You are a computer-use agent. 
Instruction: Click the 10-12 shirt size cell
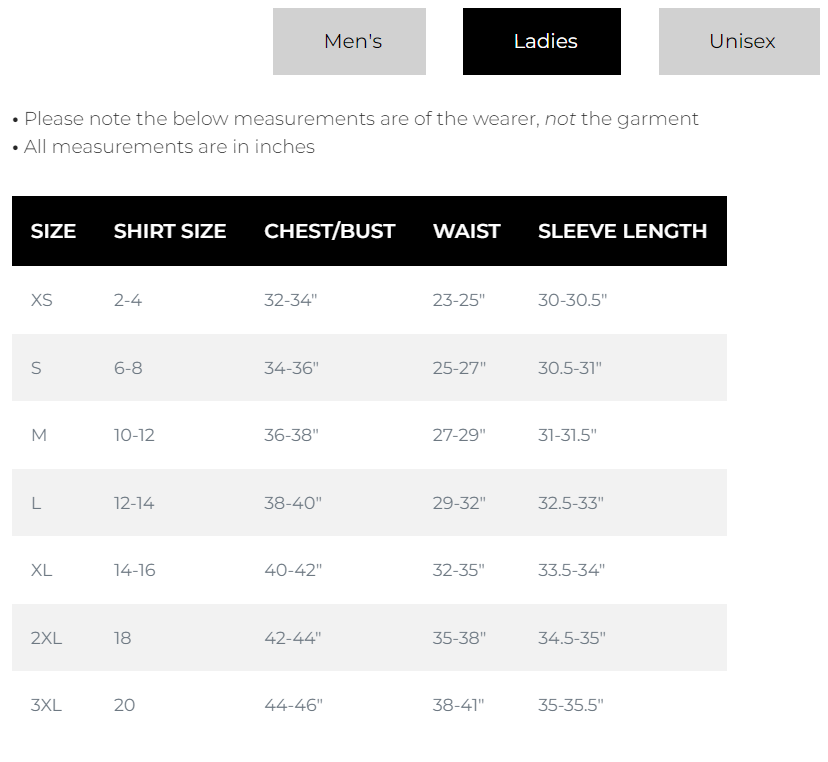[134, 435]
